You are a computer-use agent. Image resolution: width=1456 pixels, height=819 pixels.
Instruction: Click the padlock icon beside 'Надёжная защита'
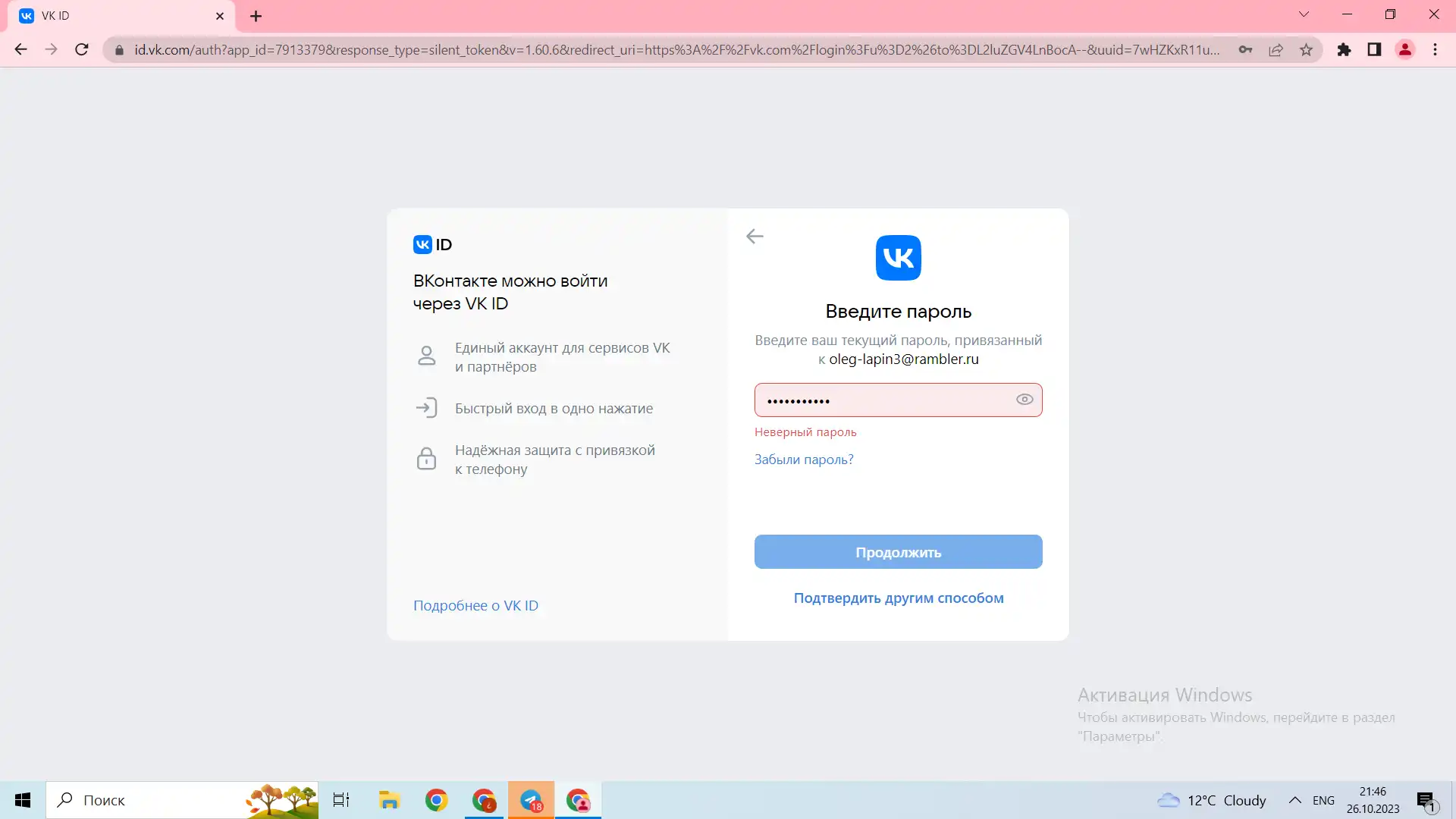point(427,458)
